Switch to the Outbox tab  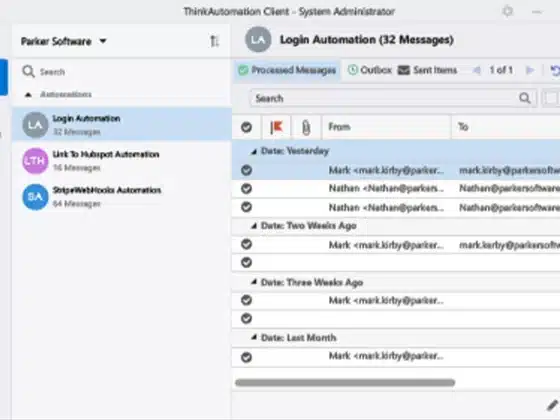click(x=370, y=70)
